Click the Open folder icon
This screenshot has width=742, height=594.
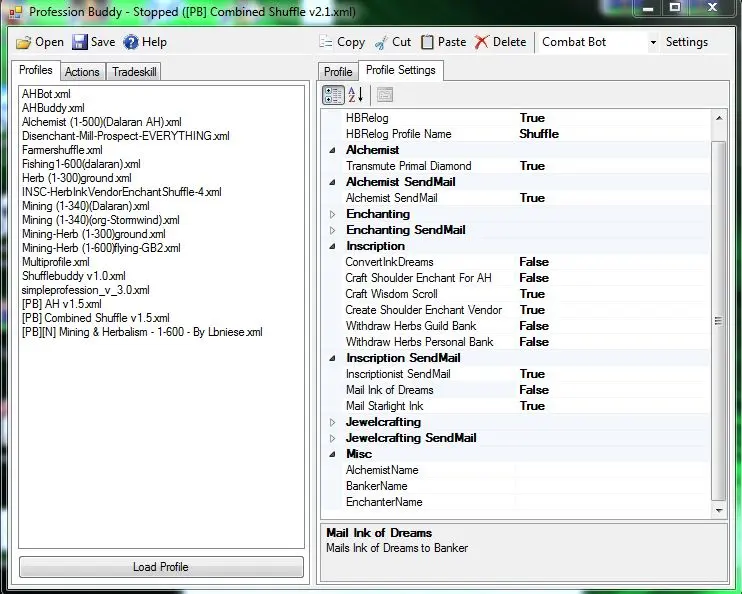click(24, 42)
